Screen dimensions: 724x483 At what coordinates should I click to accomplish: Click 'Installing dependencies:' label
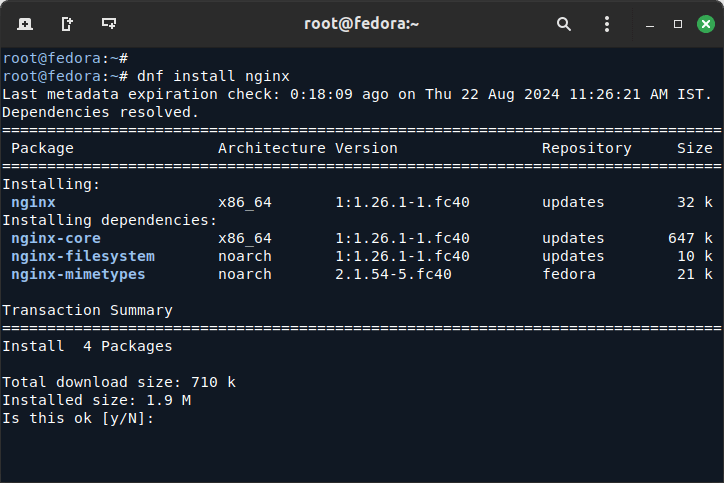(x=110, y=220)
